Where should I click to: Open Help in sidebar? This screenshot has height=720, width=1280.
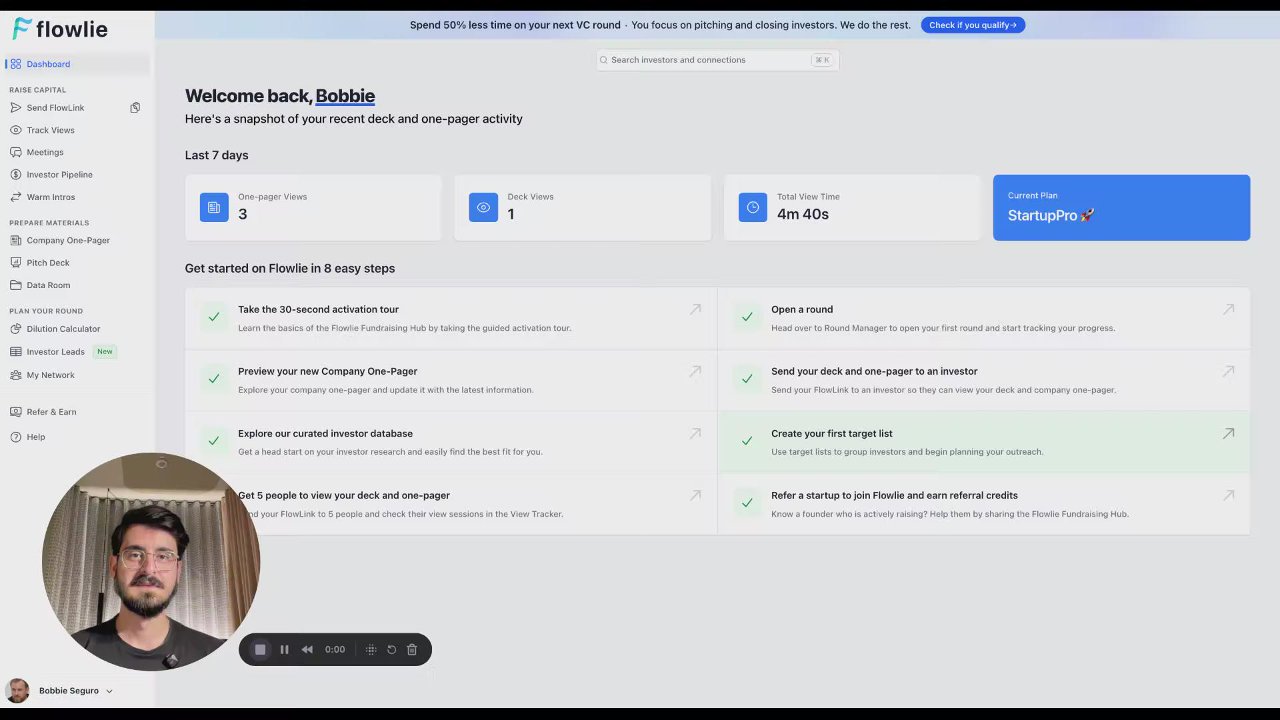(35, 437)
